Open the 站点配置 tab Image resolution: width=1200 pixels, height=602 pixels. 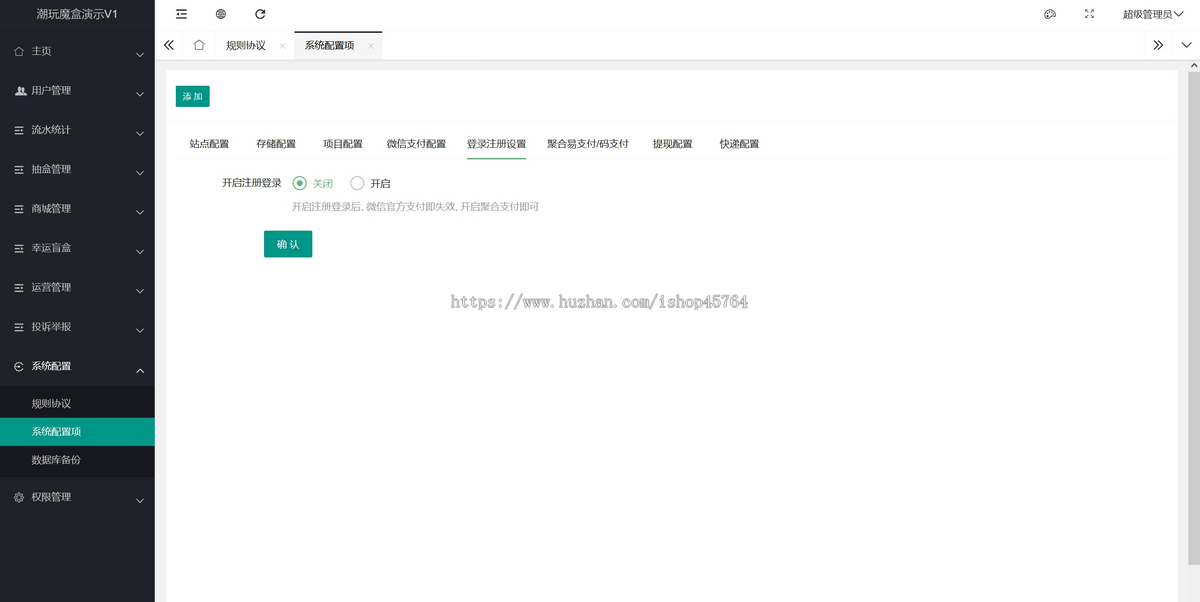pos(209,144)
